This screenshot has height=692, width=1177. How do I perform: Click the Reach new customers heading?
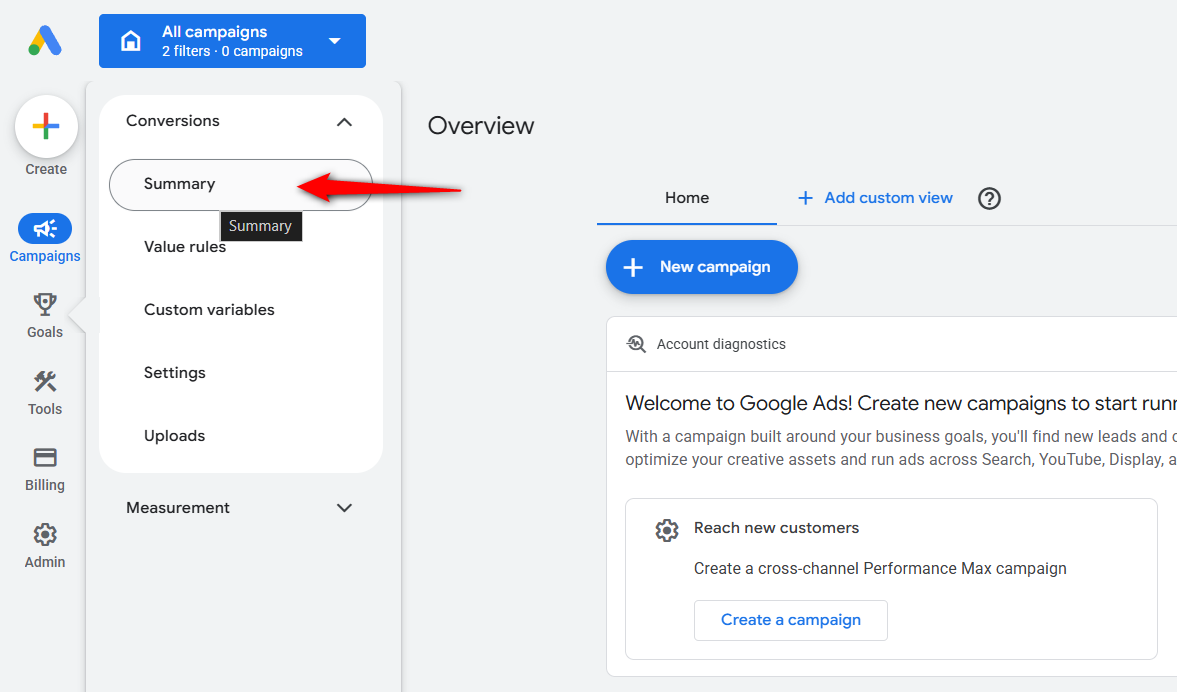point(776,528)
